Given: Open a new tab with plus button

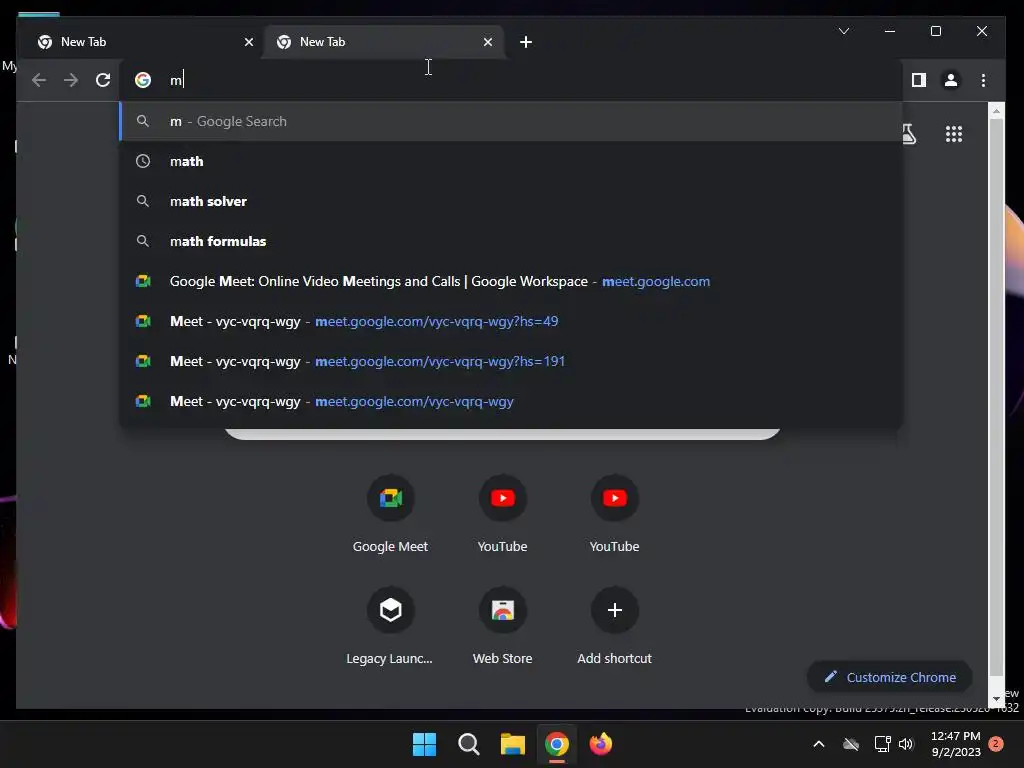Looking at the screenshot, I should pos(526,42).
